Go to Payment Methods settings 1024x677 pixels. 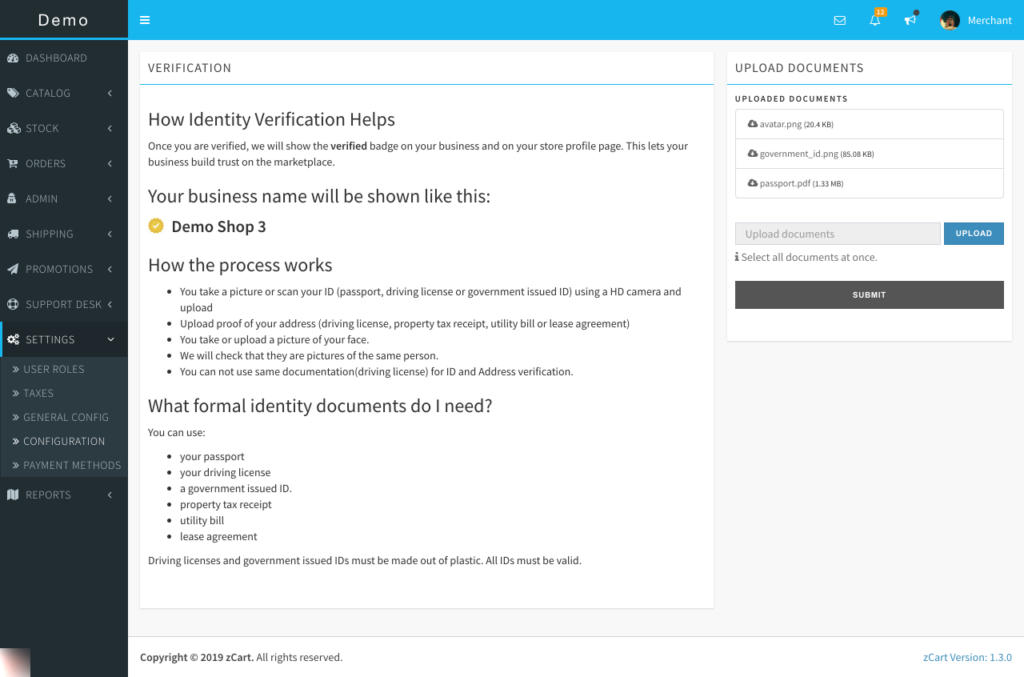[x=72, y=465]
